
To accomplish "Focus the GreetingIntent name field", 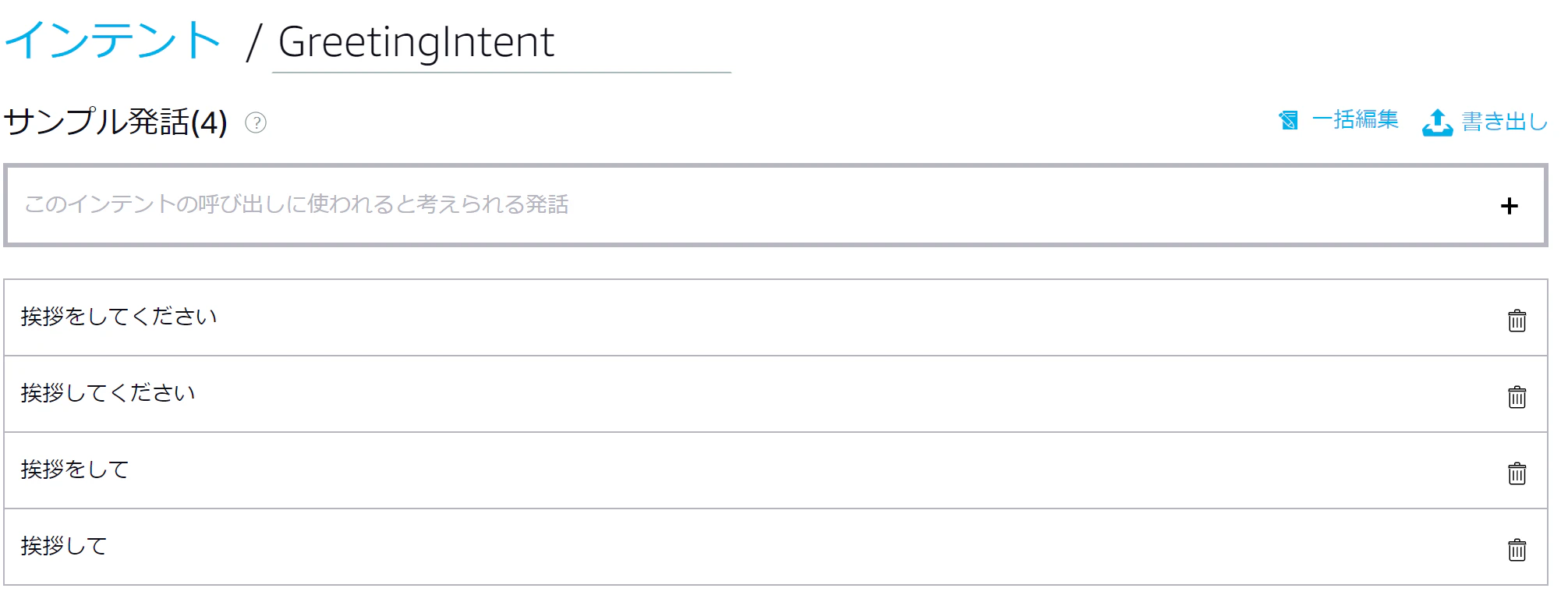I will (x=501, y=43).
